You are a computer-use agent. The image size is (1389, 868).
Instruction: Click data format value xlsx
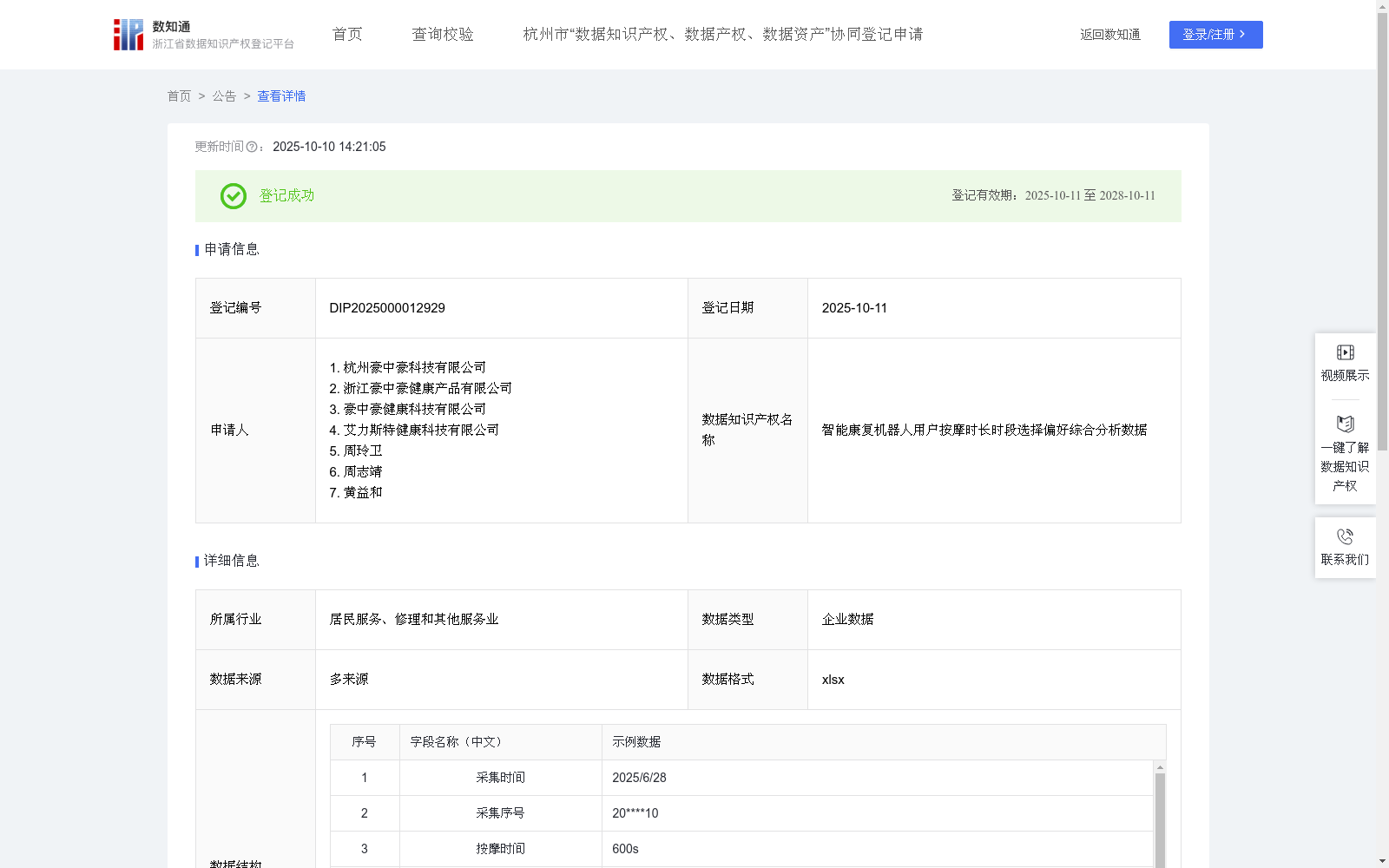[x=833, y=680]
